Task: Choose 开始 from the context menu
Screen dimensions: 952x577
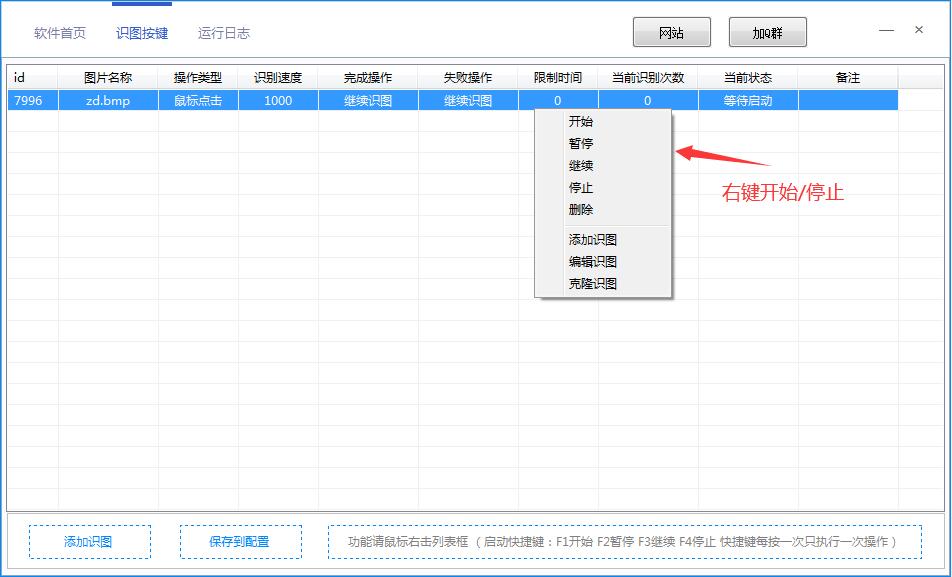Action: click(581, 122)
